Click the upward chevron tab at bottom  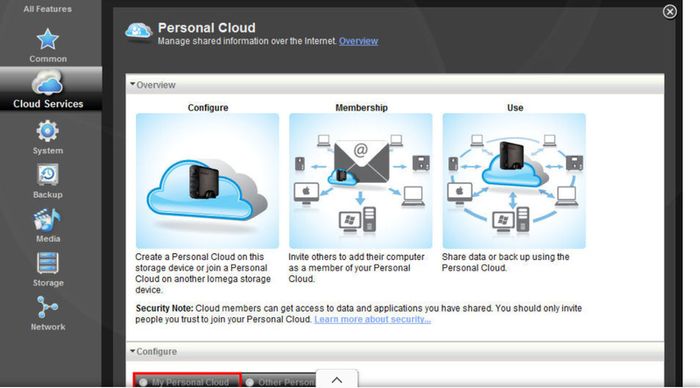(x=337, y=379)
